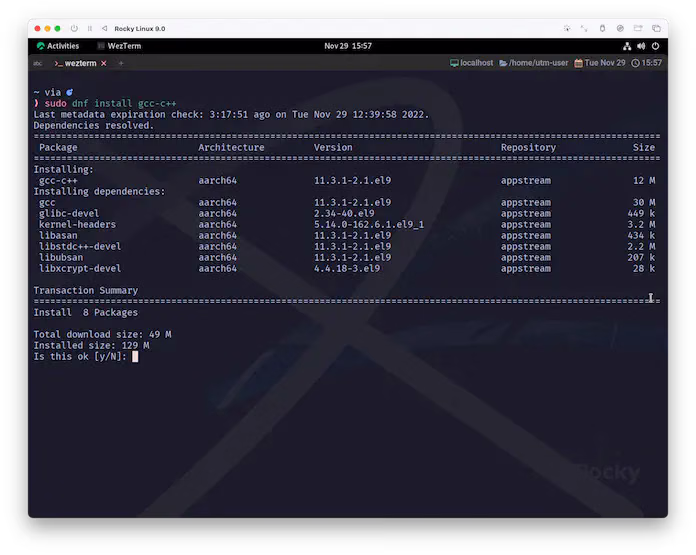Click the Tue Nov 29 date status item
696x555 pixels.
coord(600,63)
